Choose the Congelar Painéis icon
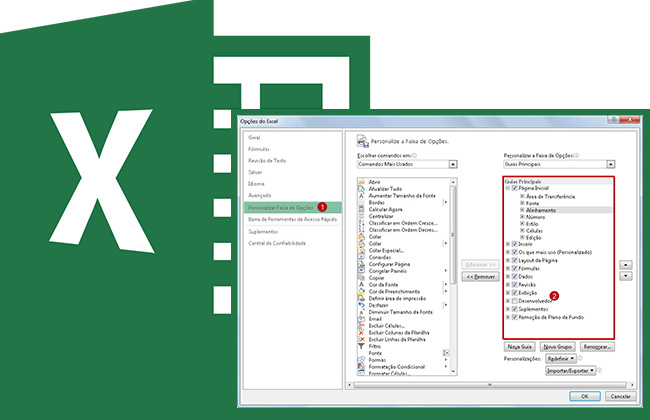The height and width of the screenshot is (420, 650). point(361,271)
